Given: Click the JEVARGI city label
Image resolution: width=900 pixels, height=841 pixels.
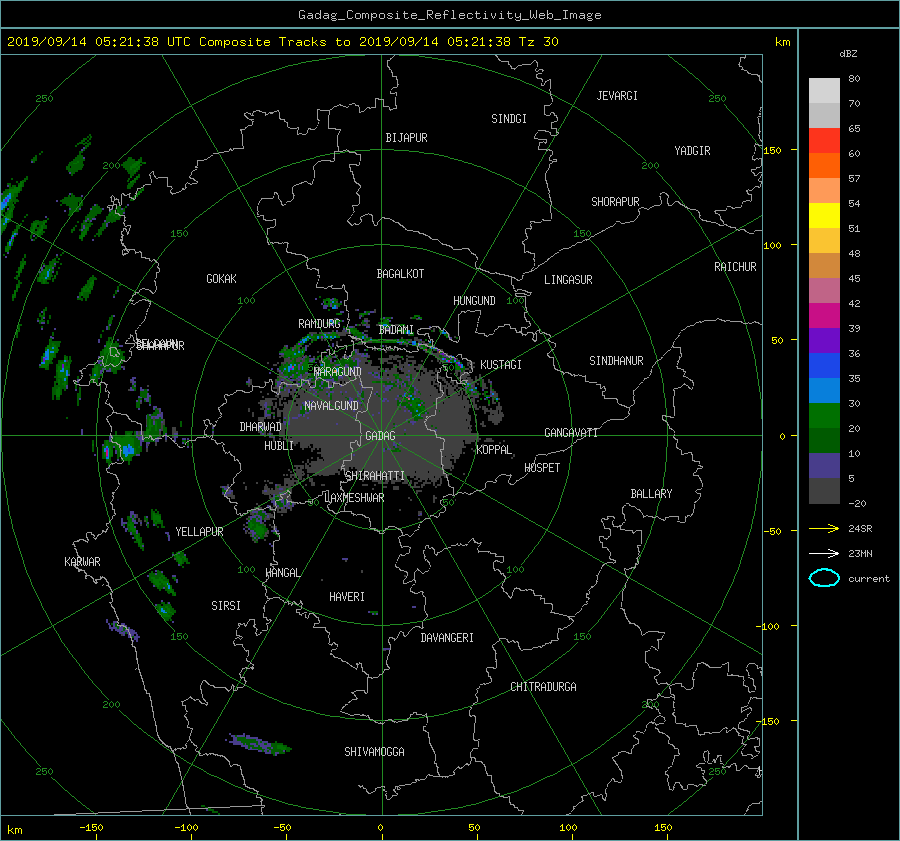Looking at the screenshot, I should coord(617,96).
